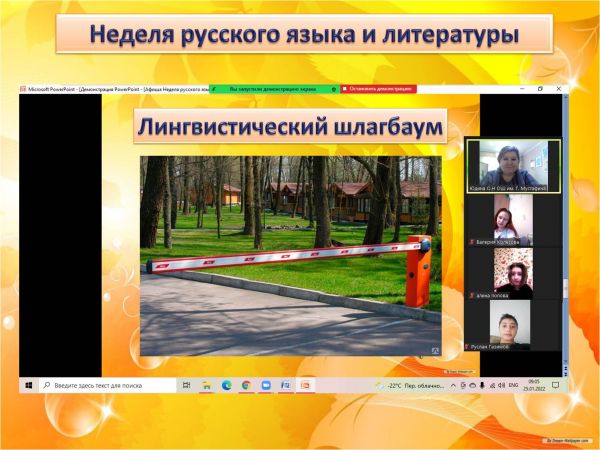The image size is (600, 450).
Task: Open Google Chrome from the taskbar
Action: coord(246,384)
